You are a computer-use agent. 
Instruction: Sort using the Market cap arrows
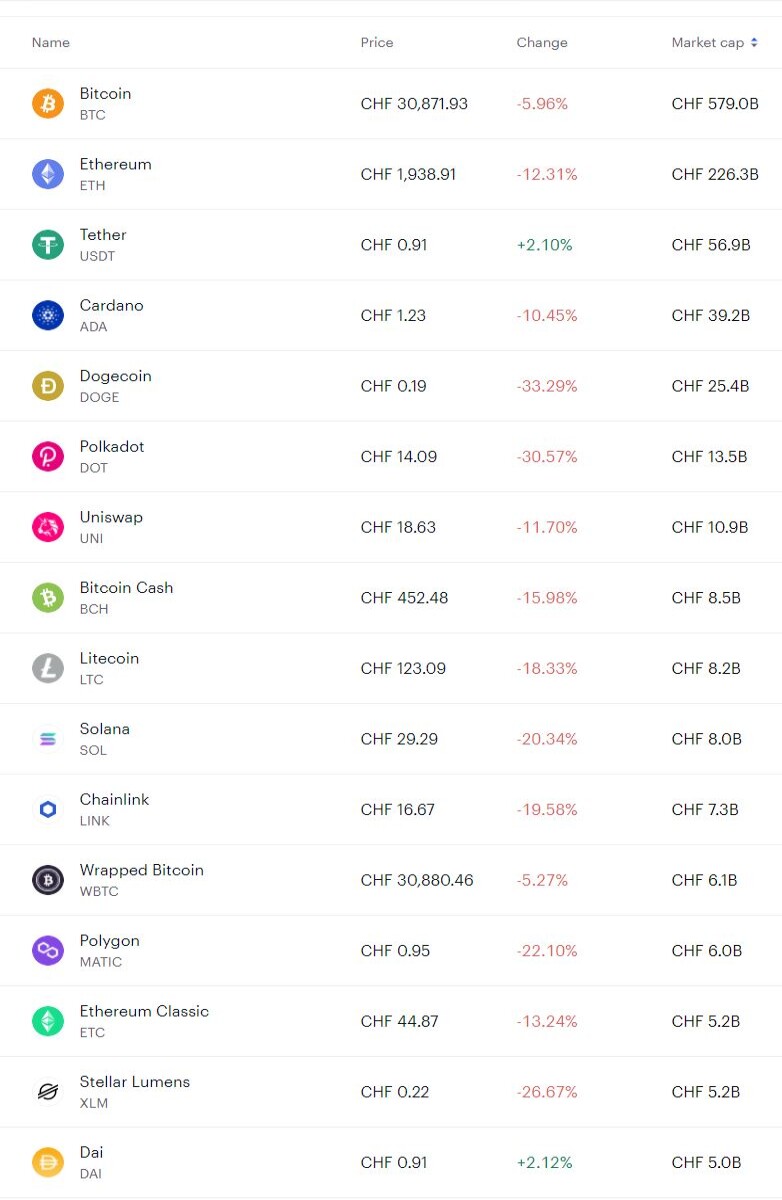(x=754, y=43)
